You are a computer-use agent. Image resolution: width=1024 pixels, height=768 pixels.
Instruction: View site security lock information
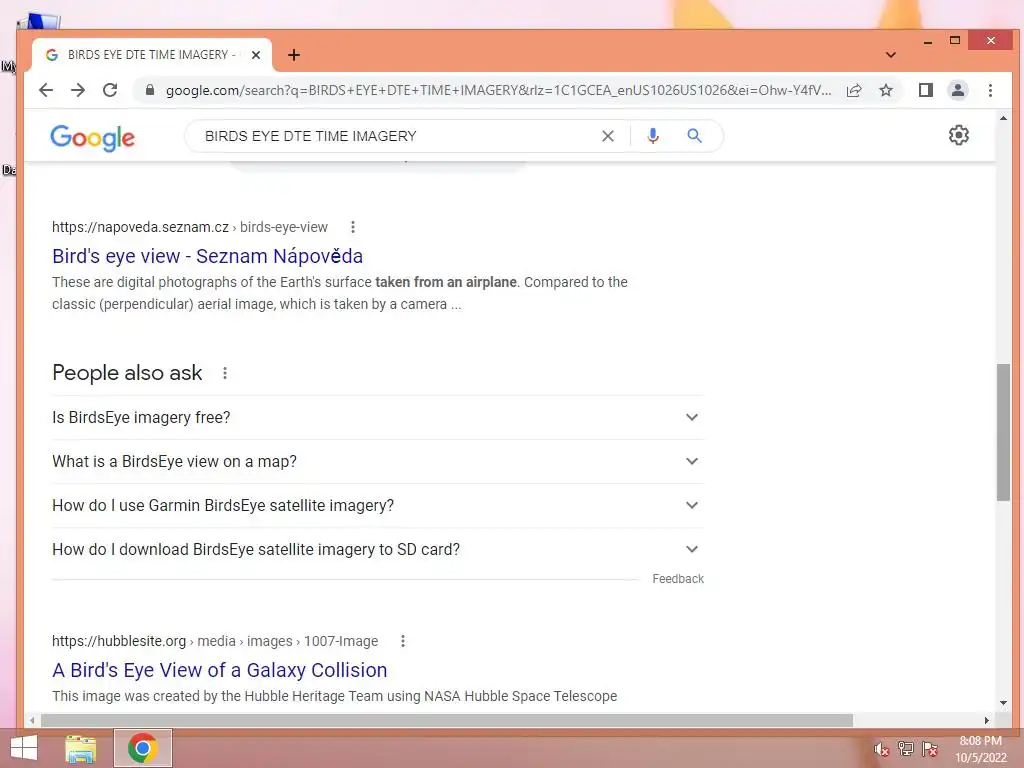click(150, 90)
